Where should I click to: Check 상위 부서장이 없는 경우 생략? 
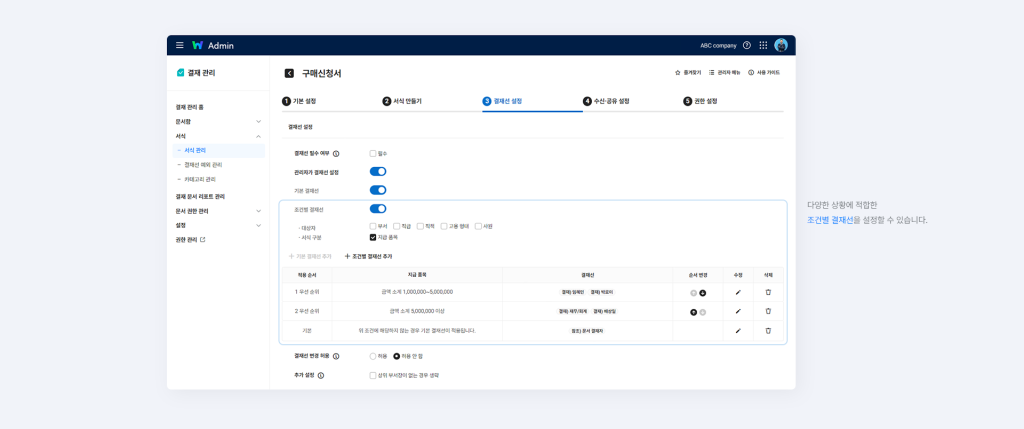coord(373,375)
